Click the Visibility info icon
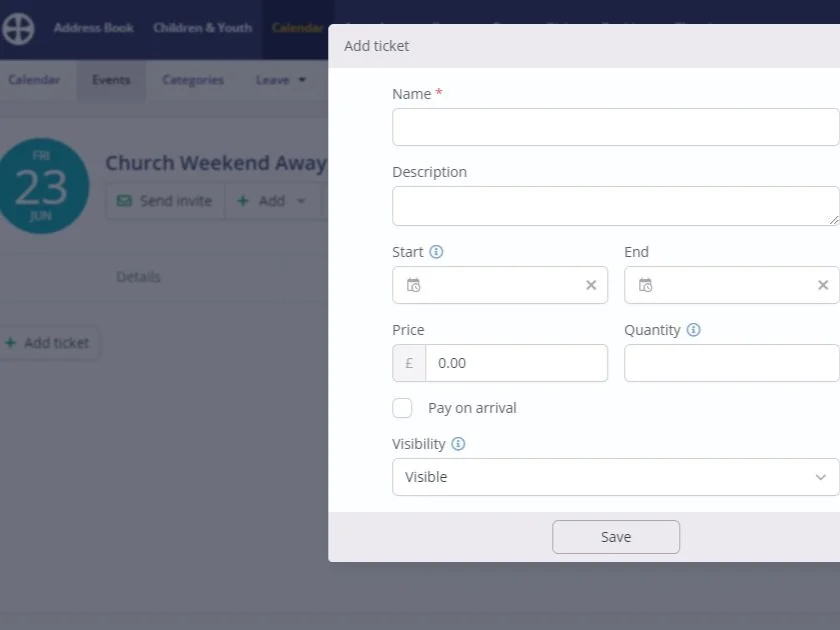Viewport: 840px width, 630px height. pyautogui.click(x=458, y=444)
